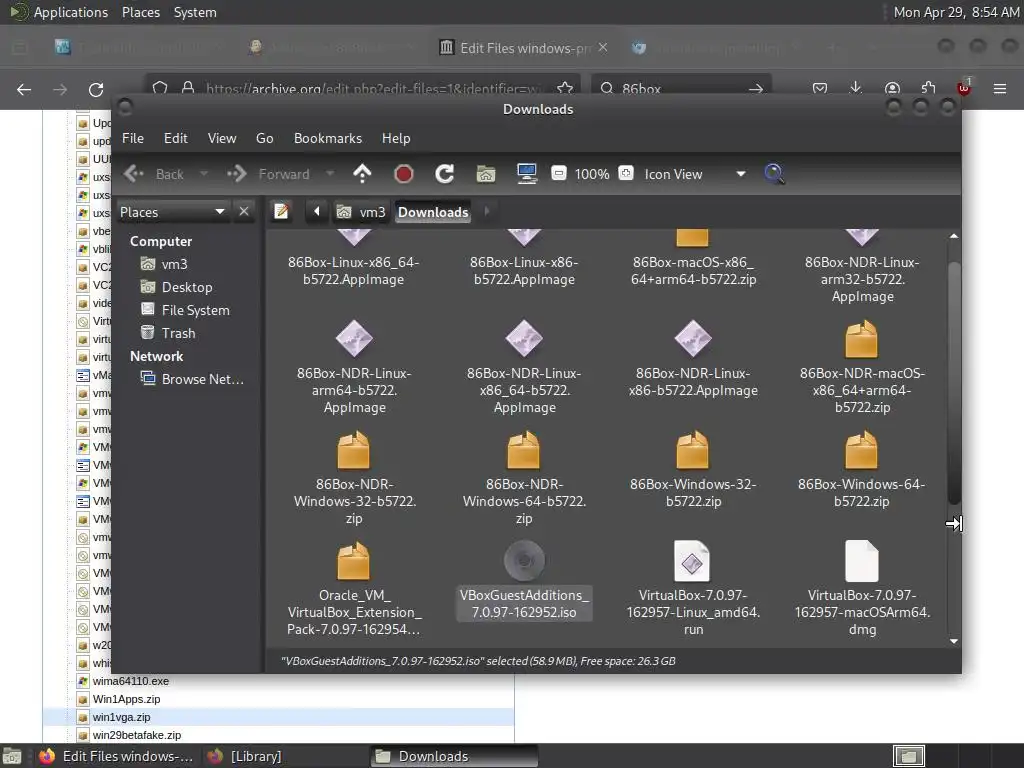1024x768 pixels.
Task: Click Win1Apps.zip in Firefox file list
Action: (x=126, y=699)
